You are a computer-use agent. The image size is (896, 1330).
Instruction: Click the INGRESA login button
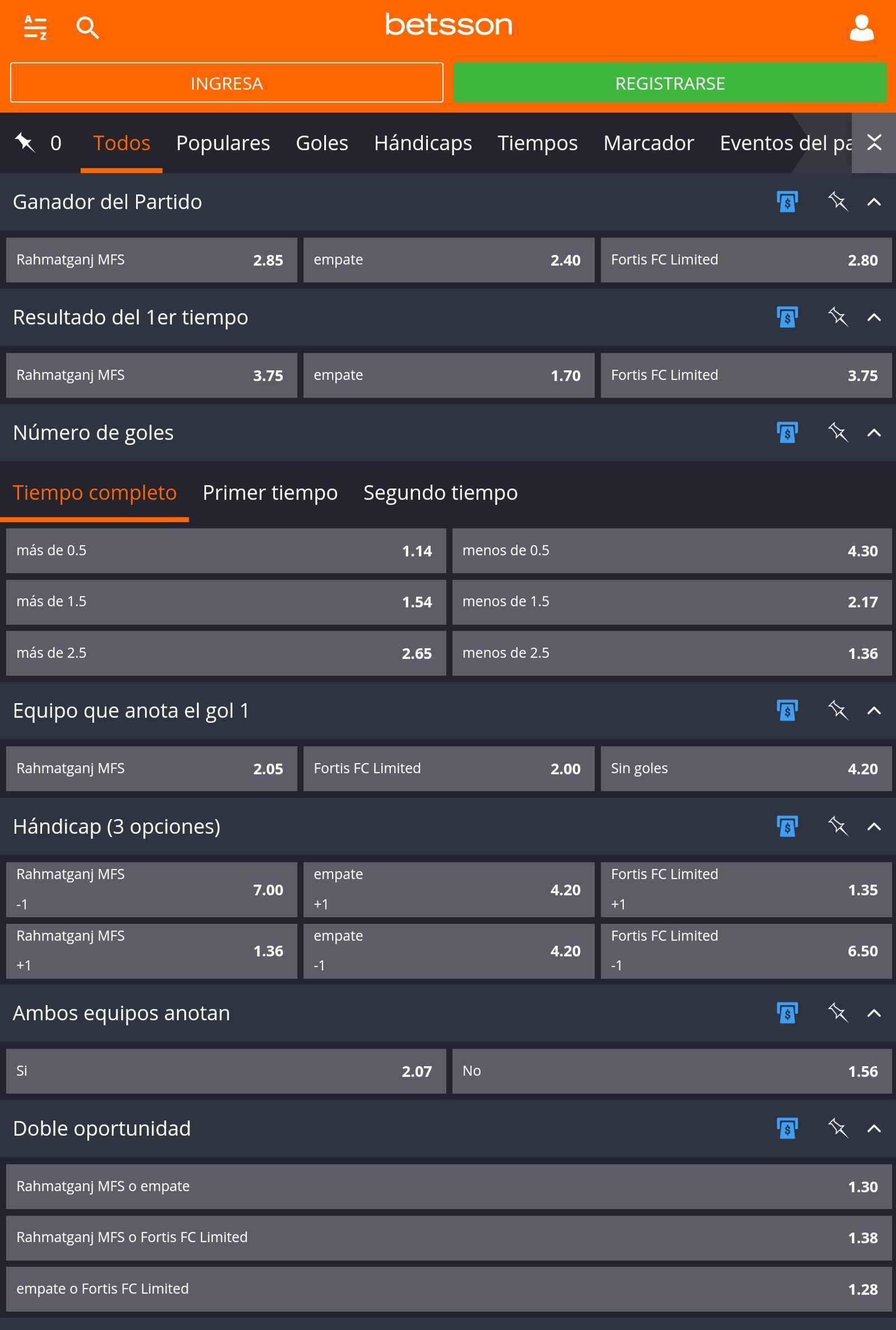(x=226, y=83)
